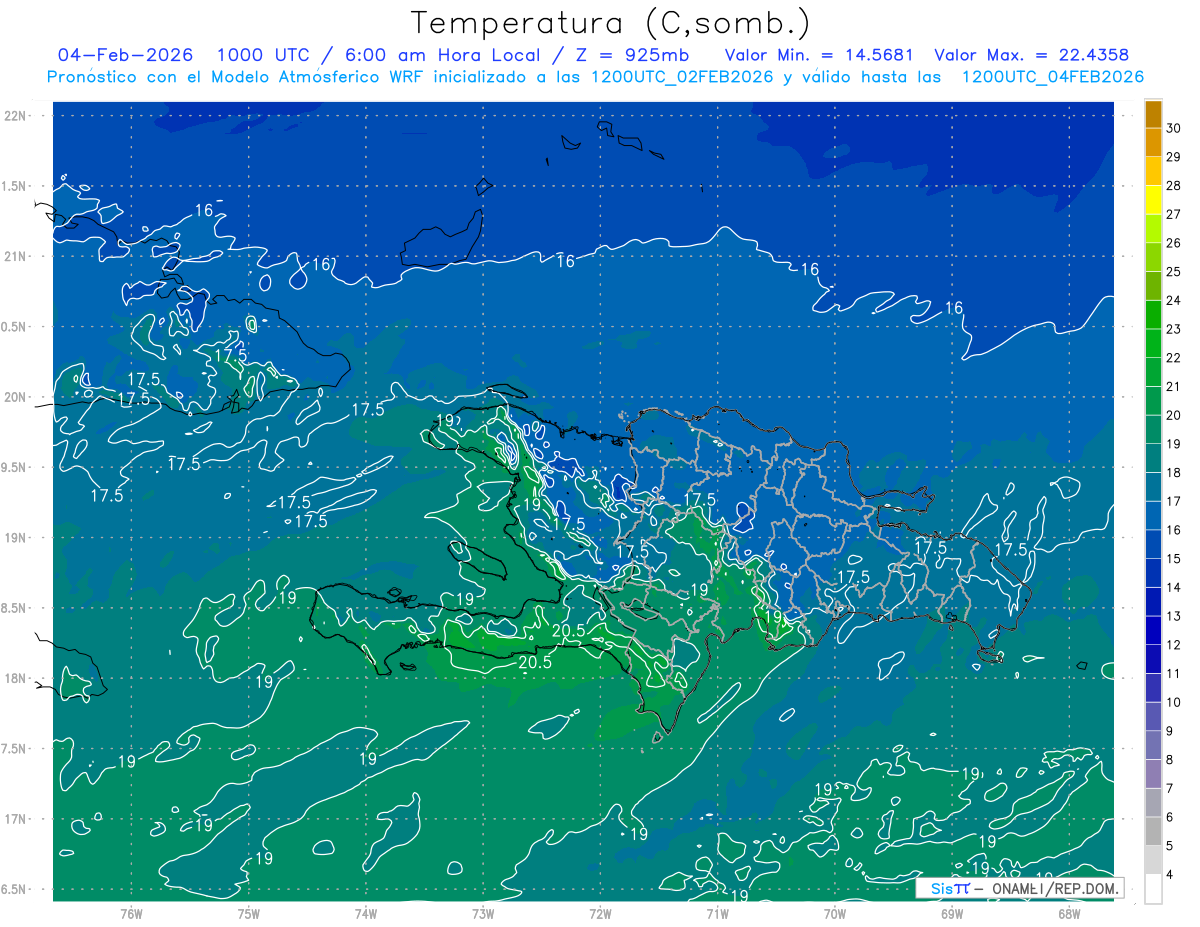Click the "73W" longitude label
This screenshot has height=927, width=1200.
point(483,913)
